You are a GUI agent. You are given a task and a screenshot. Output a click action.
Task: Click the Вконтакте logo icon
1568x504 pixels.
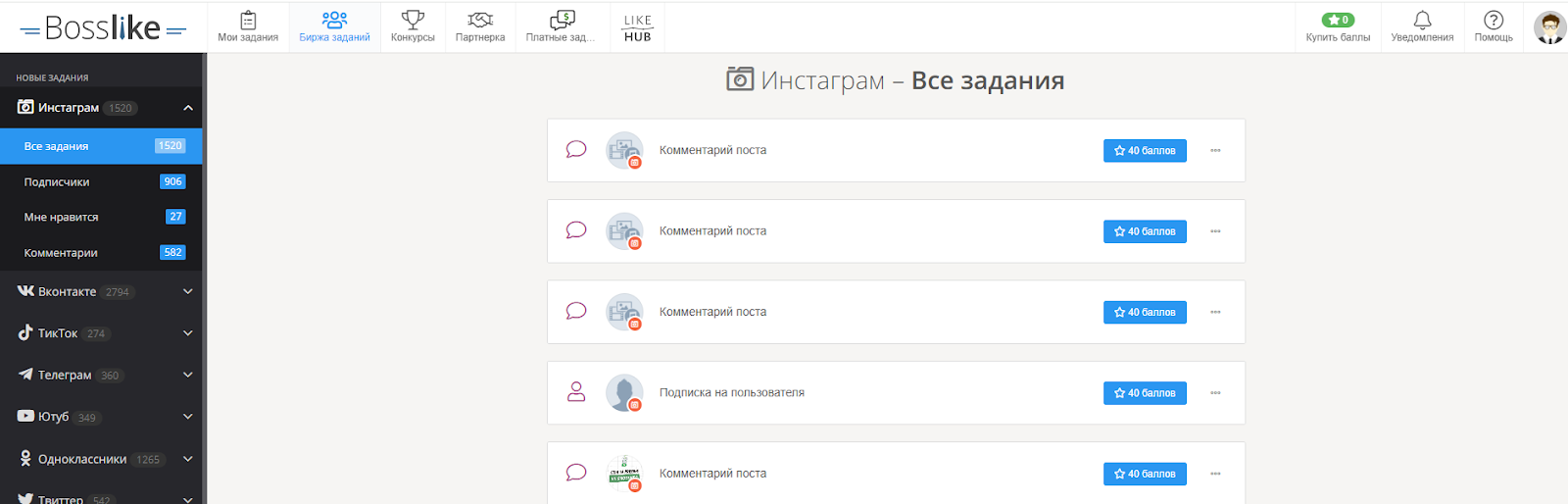pyautogui.click(x=25, y=291)
